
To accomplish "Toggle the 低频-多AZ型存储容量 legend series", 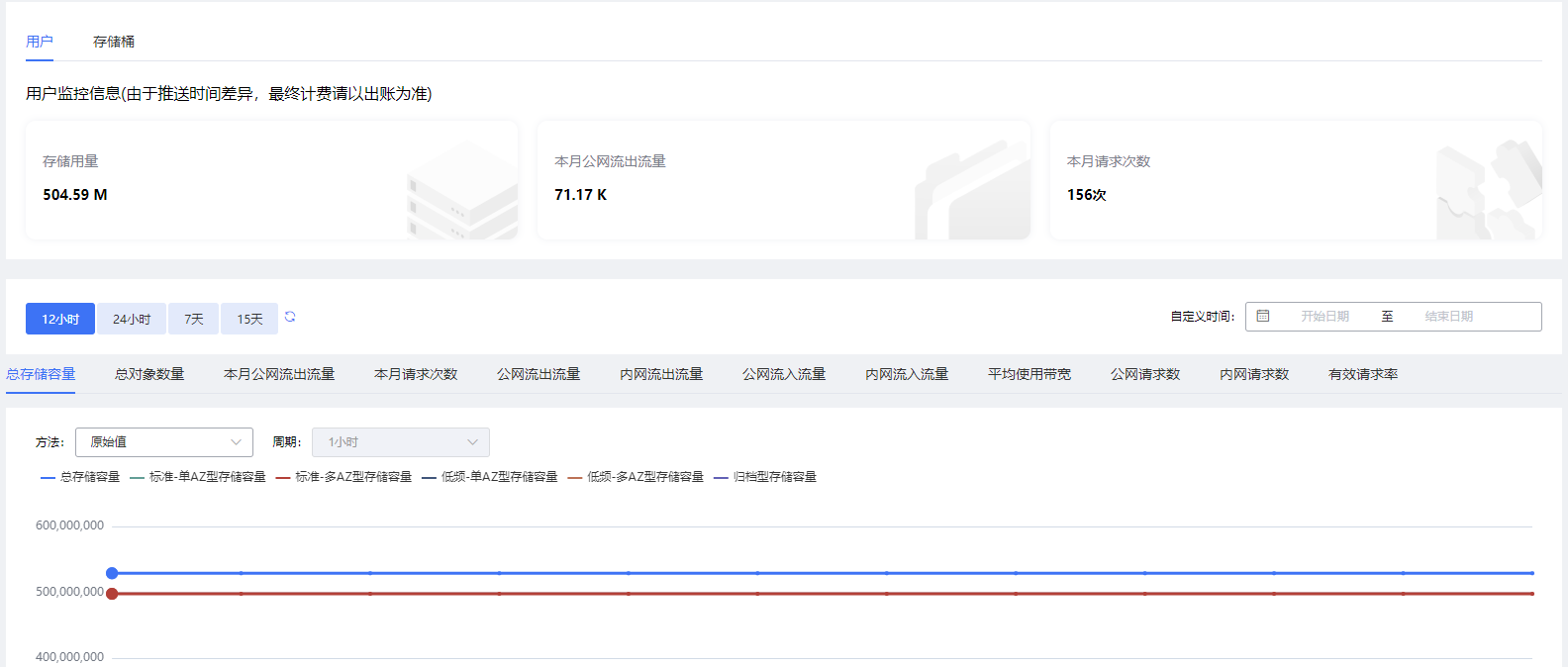I will pos(636,477).
